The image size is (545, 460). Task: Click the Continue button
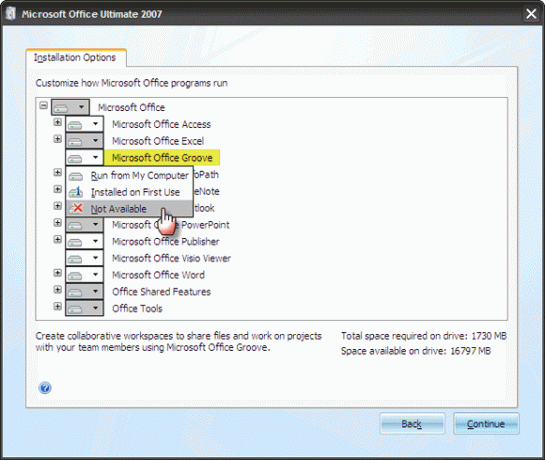(486, 424)
